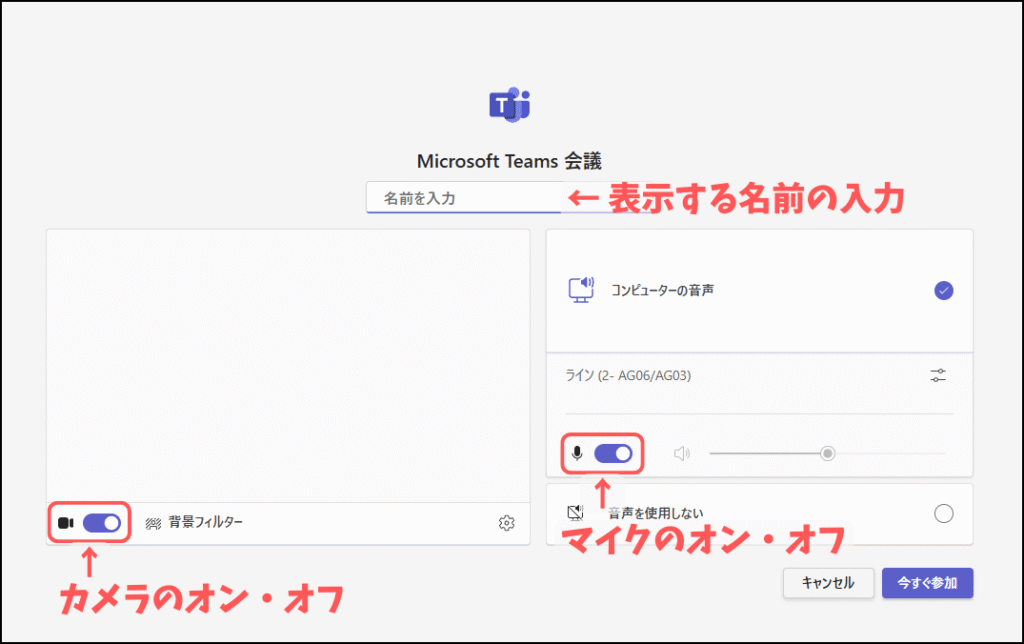Click ライン (2- AG06/AG03) device text

(628, 376)
